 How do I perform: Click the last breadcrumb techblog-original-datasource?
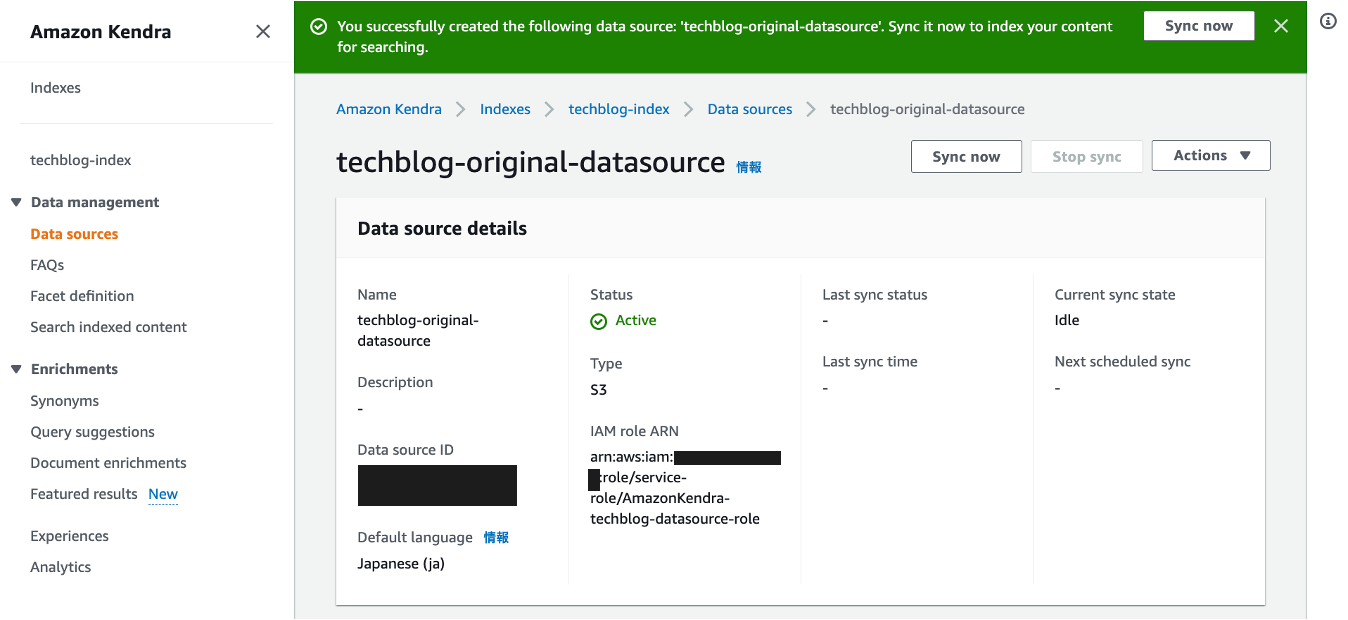click(927, 109)
